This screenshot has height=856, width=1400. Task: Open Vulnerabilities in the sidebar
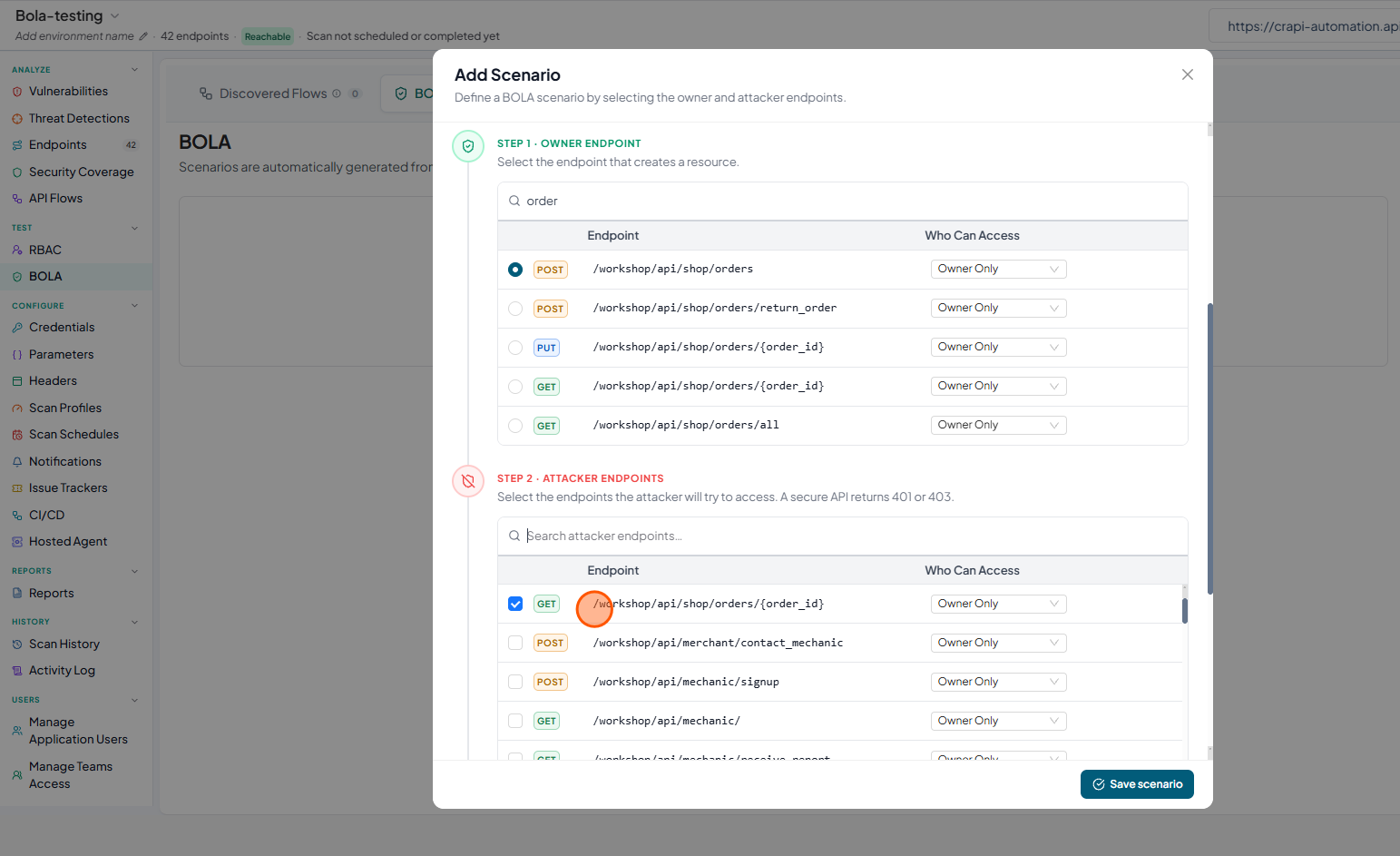68,92
